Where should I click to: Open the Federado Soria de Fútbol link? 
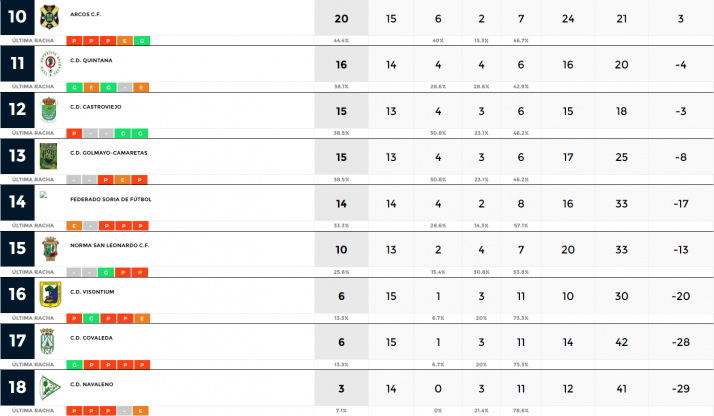(x=109, y=199)
